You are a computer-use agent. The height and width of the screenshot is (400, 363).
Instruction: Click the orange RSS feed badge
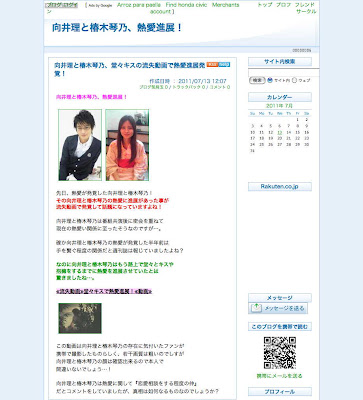pos(212,64)
